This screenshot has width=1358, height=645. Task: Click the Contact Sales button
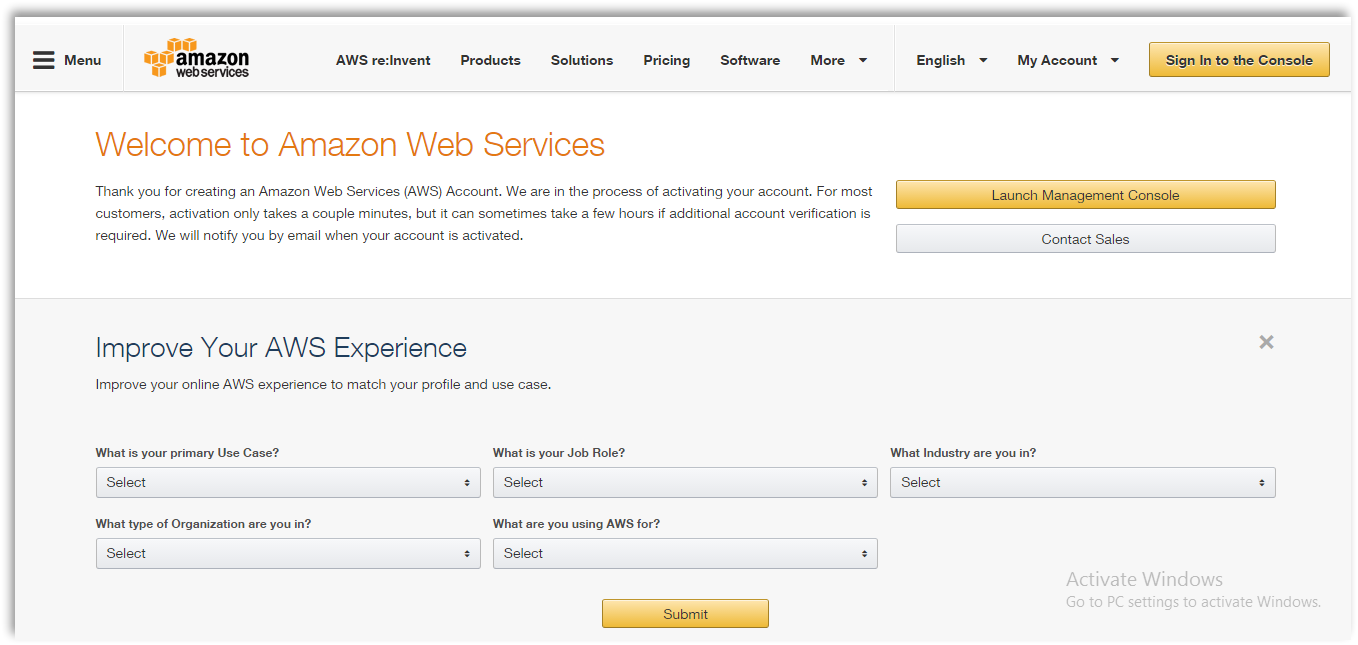pos(1085,239)
